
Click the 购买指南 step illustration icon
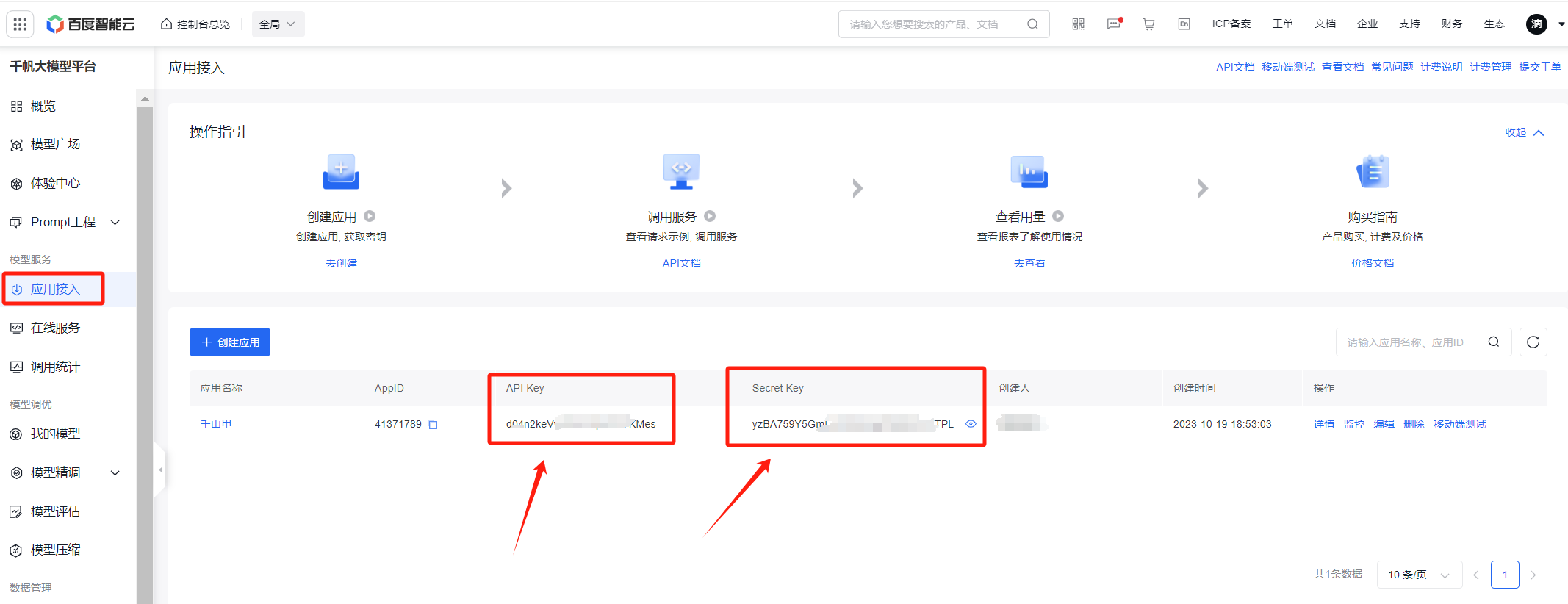point(1372,171)
